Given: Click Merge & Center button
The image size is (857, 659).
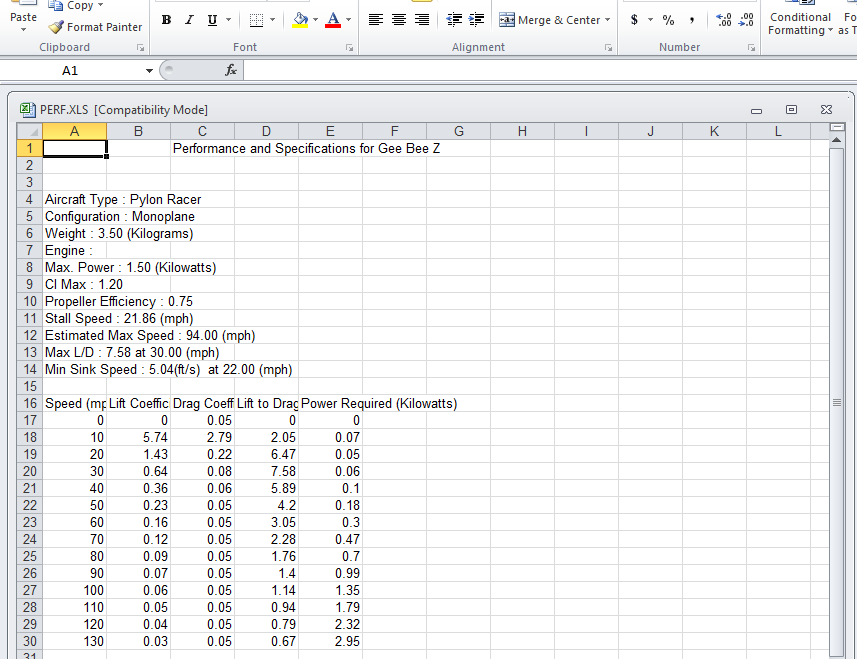Looking at the screenshot, I should 549,20.
